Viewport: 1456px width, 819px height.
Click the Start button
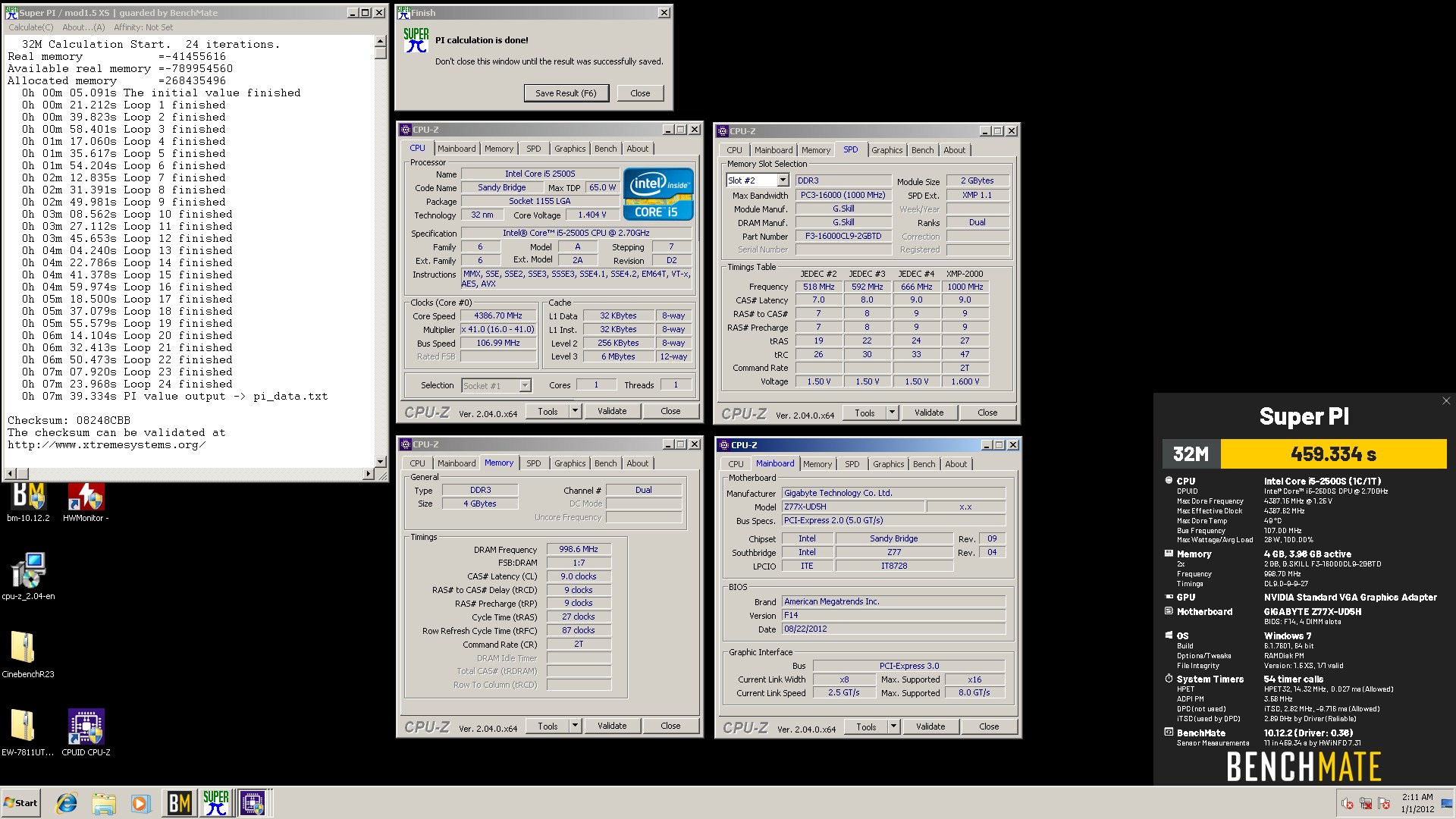point(20,803)
